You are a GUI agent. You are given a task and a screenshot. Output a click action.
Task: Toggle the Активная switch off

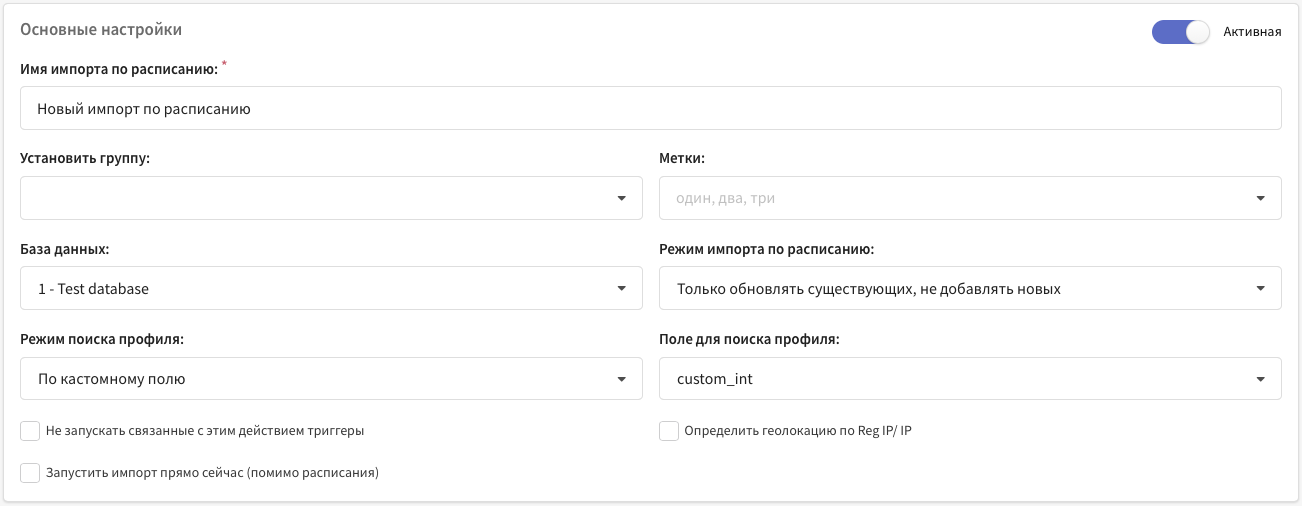[1181, 32]
